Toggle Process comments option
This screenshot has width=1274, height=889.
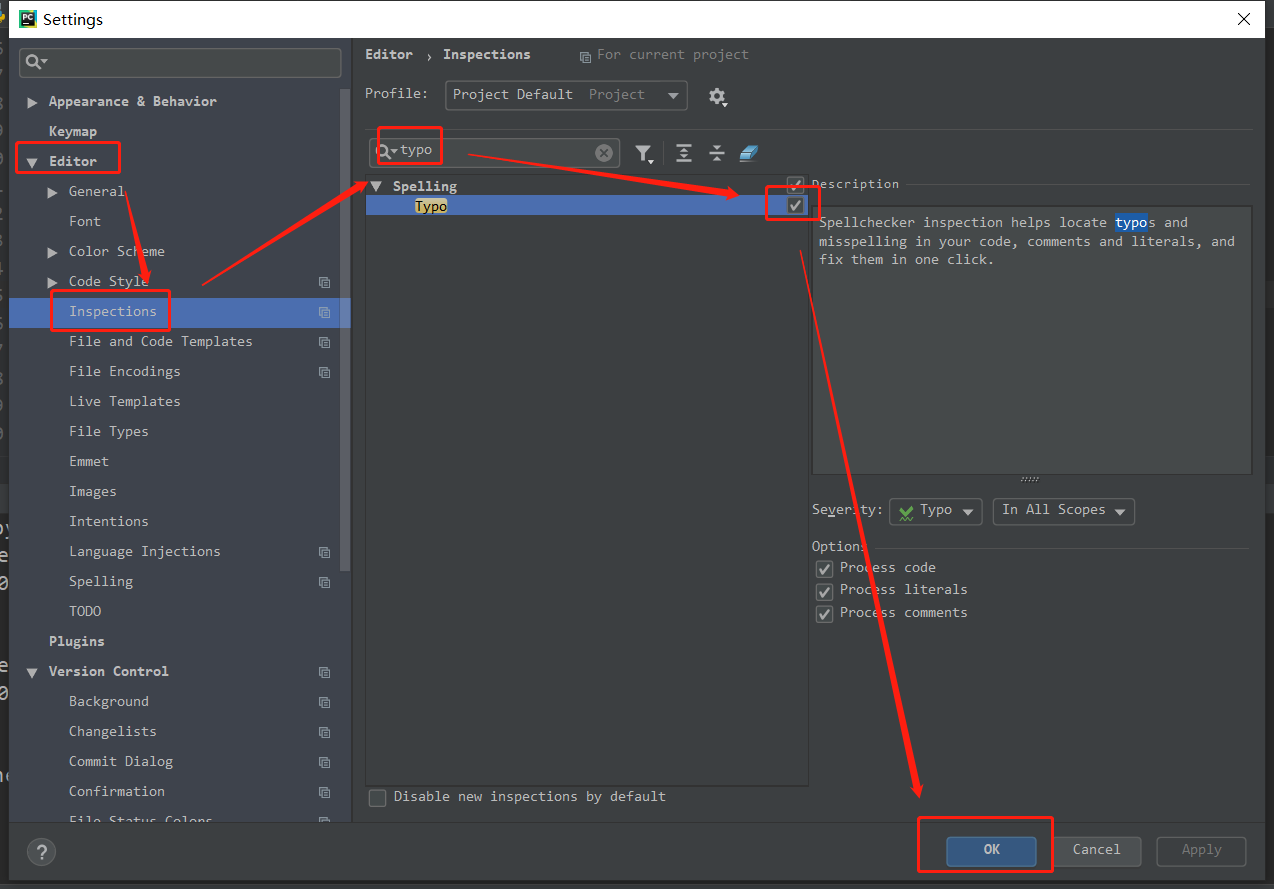824,614
